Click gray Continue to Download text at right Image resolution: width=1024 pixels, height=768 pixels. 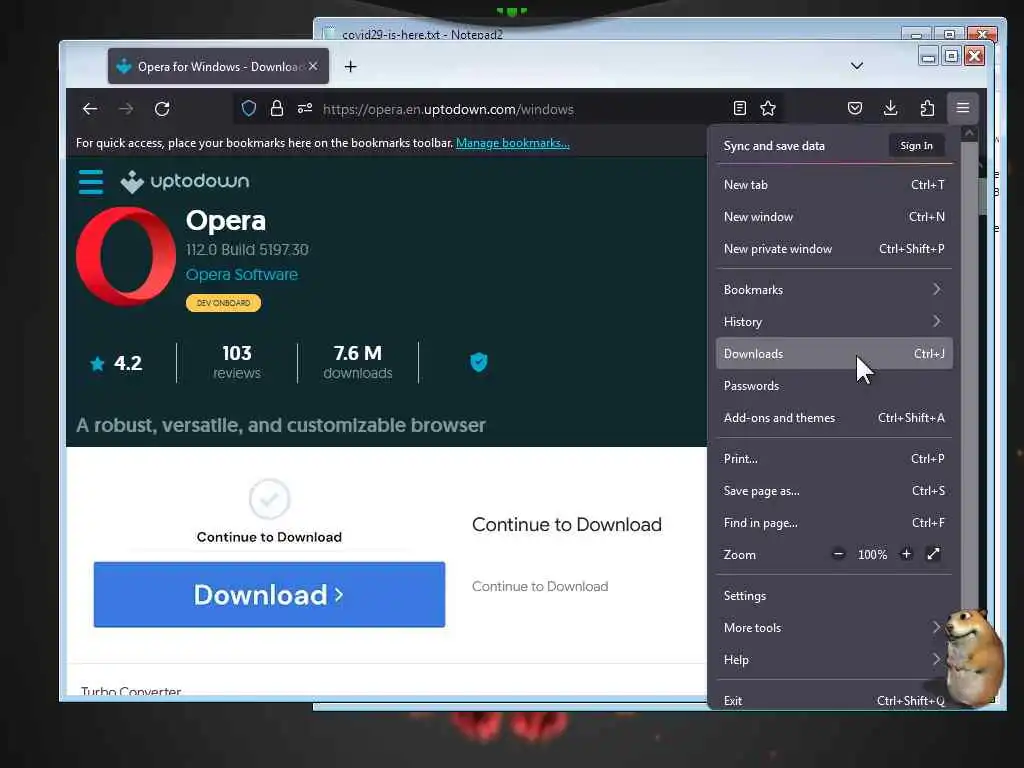pos(540,586)
